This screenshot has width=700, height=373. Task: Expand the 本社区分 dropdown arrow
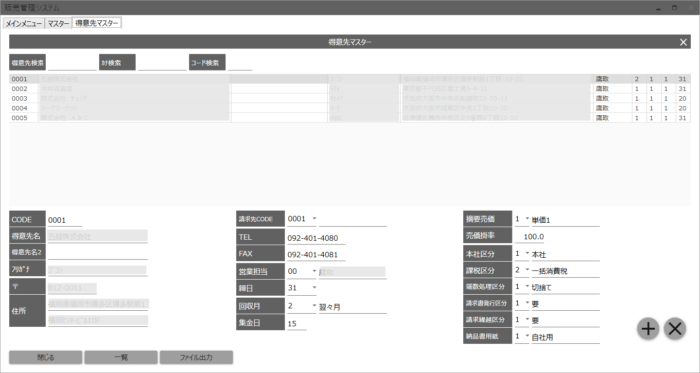click(x=527, y=253)
